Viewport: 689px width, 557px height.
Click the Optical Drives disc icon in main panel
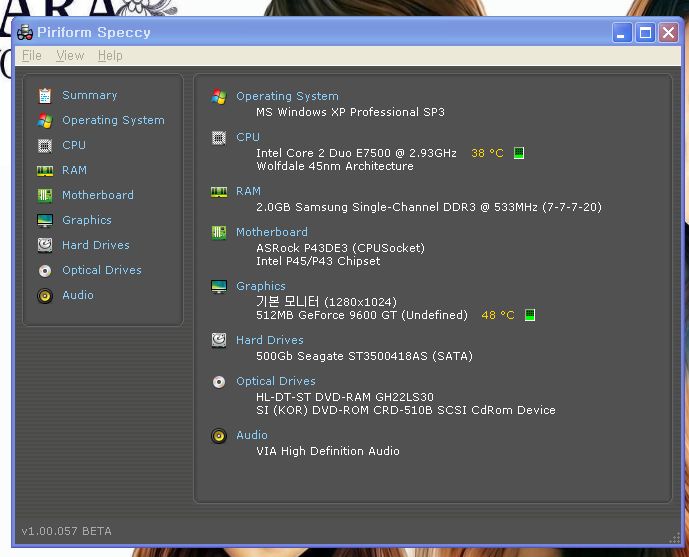point(219,382)
